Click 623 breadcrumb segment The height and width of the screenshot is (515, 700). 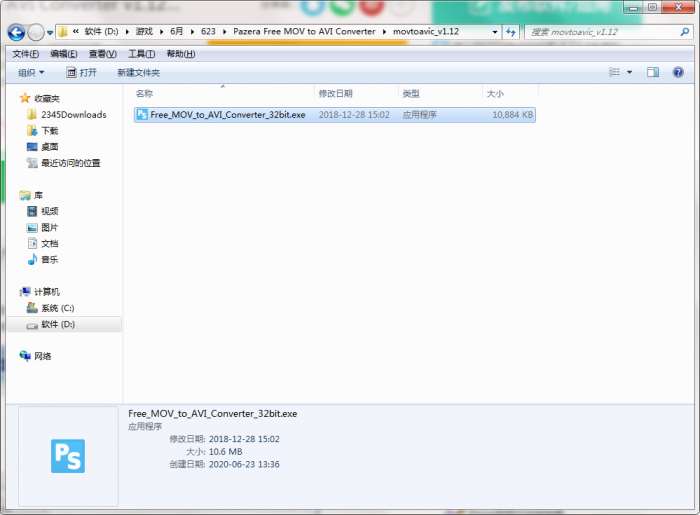pyautogui.click(x=208, y=32)
